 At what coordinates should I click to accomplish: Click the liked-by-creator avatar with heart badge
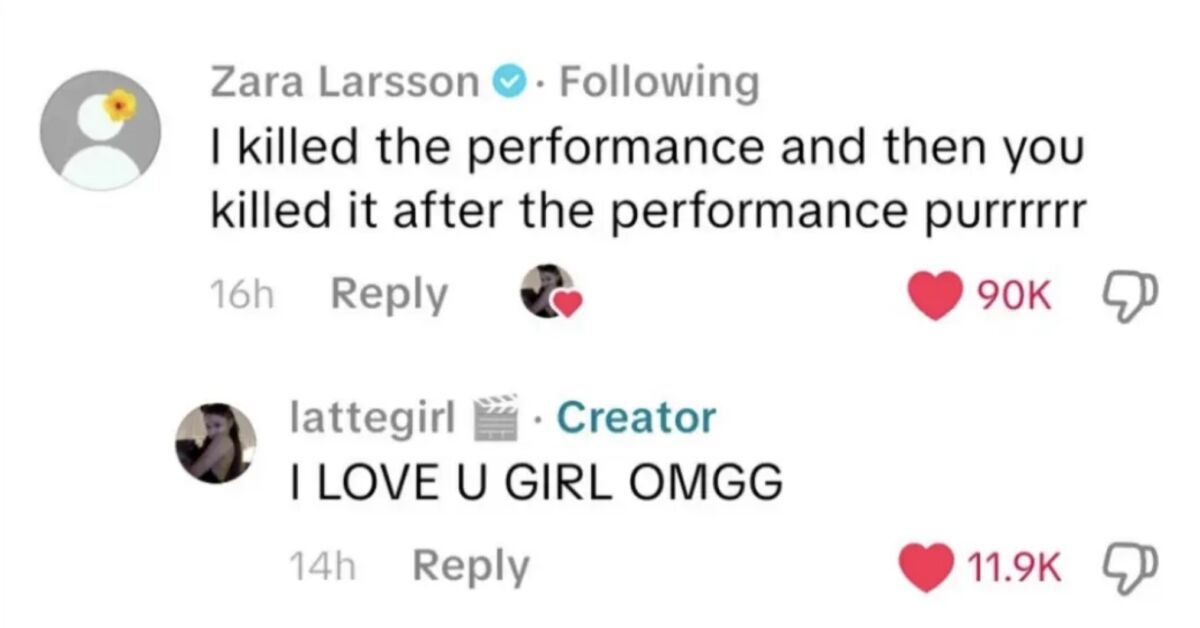(x=548, y=292)
